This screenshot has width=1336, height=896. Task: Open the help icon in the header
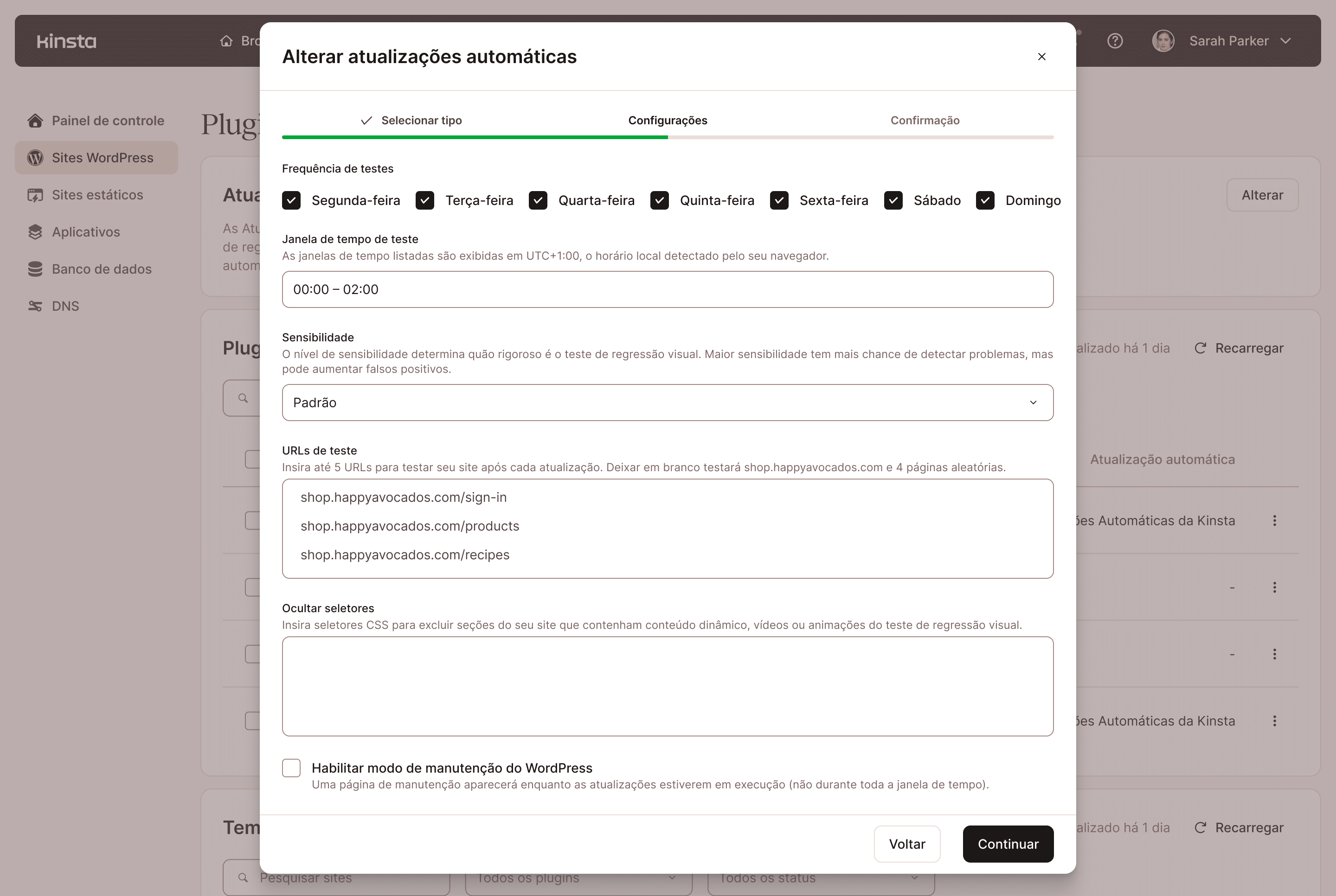point(1114,40)
